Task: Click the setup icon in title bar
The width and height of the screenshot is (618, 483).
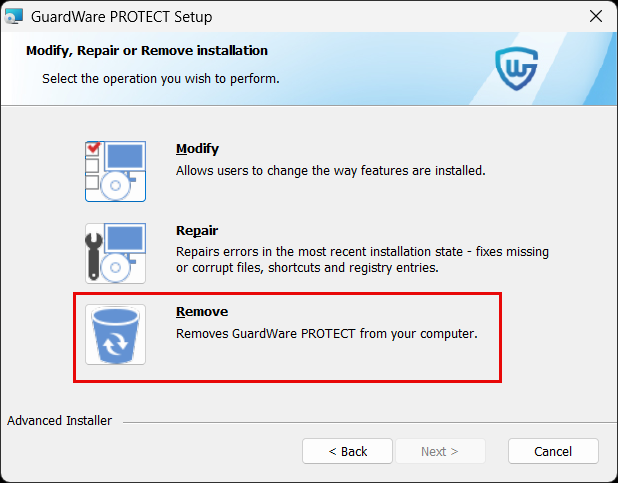Action: 14,17
